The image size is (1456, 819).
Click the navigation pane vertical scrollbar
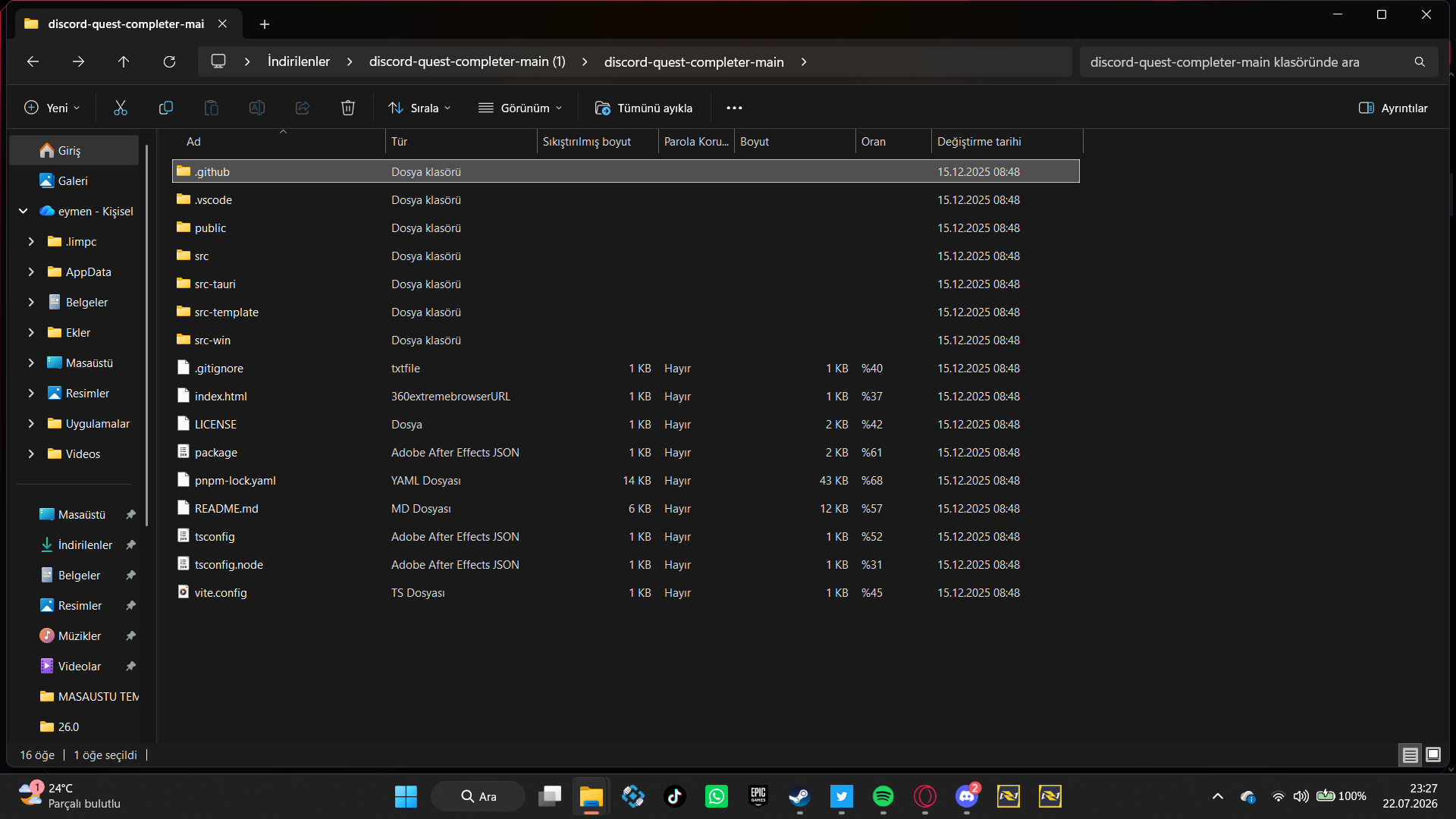pos(147,334)
